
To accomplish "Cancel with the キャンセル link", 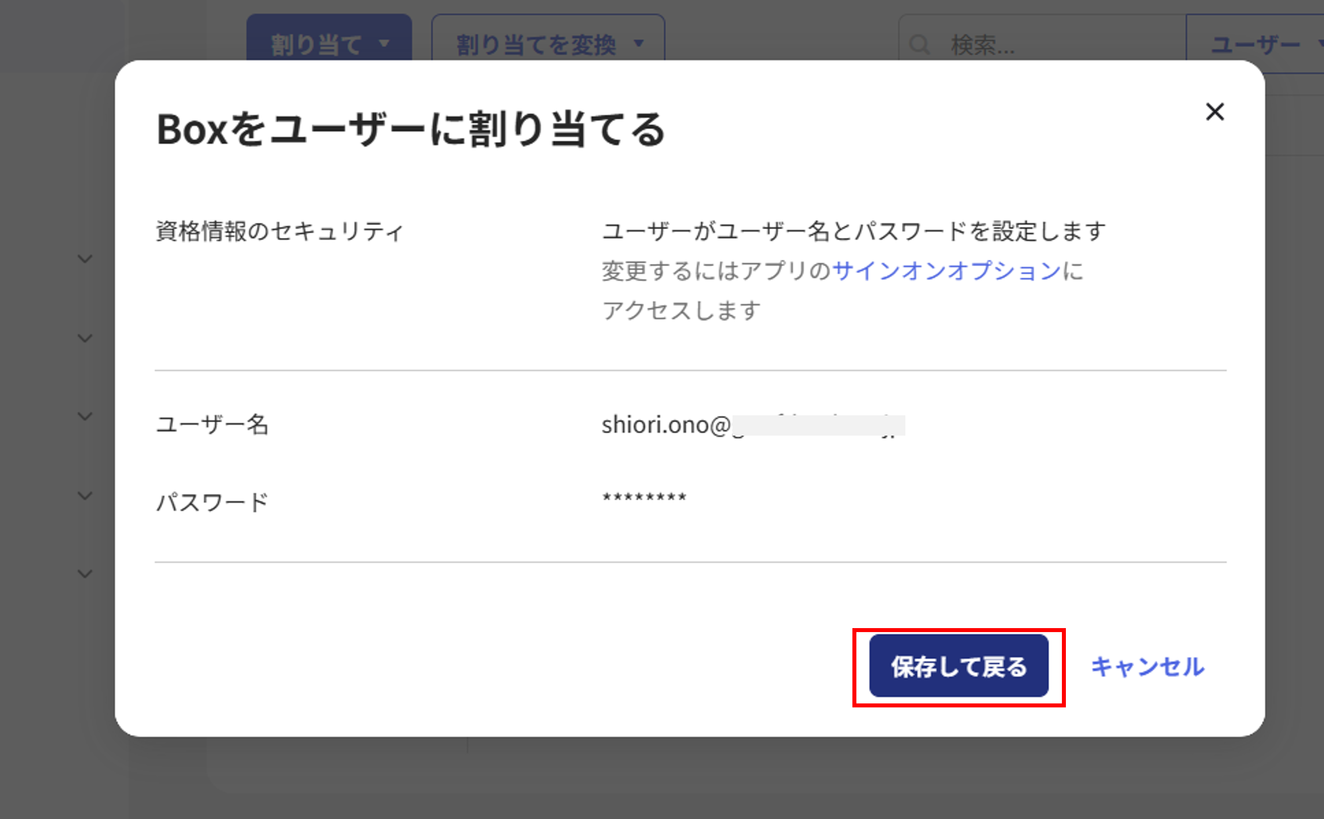I will click(1147, 667).
